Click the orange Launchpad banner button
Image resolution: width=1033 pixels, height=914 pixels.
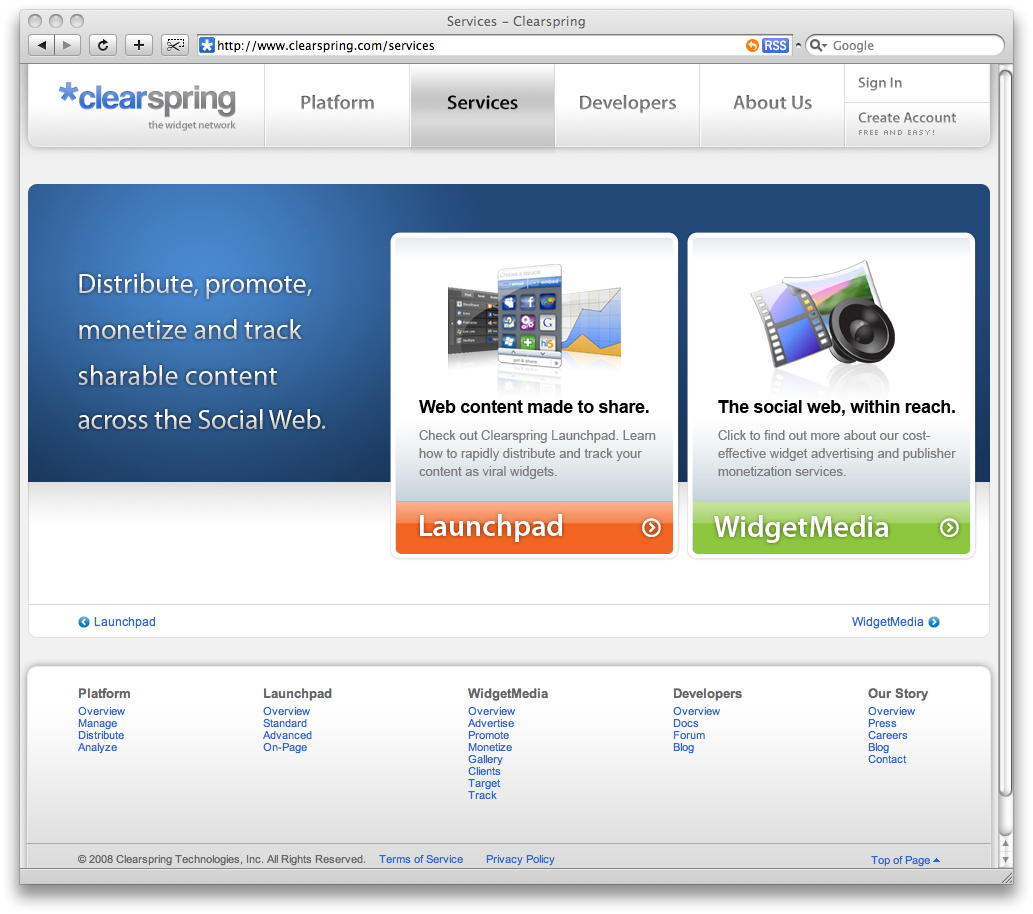(x=534, y=527)
